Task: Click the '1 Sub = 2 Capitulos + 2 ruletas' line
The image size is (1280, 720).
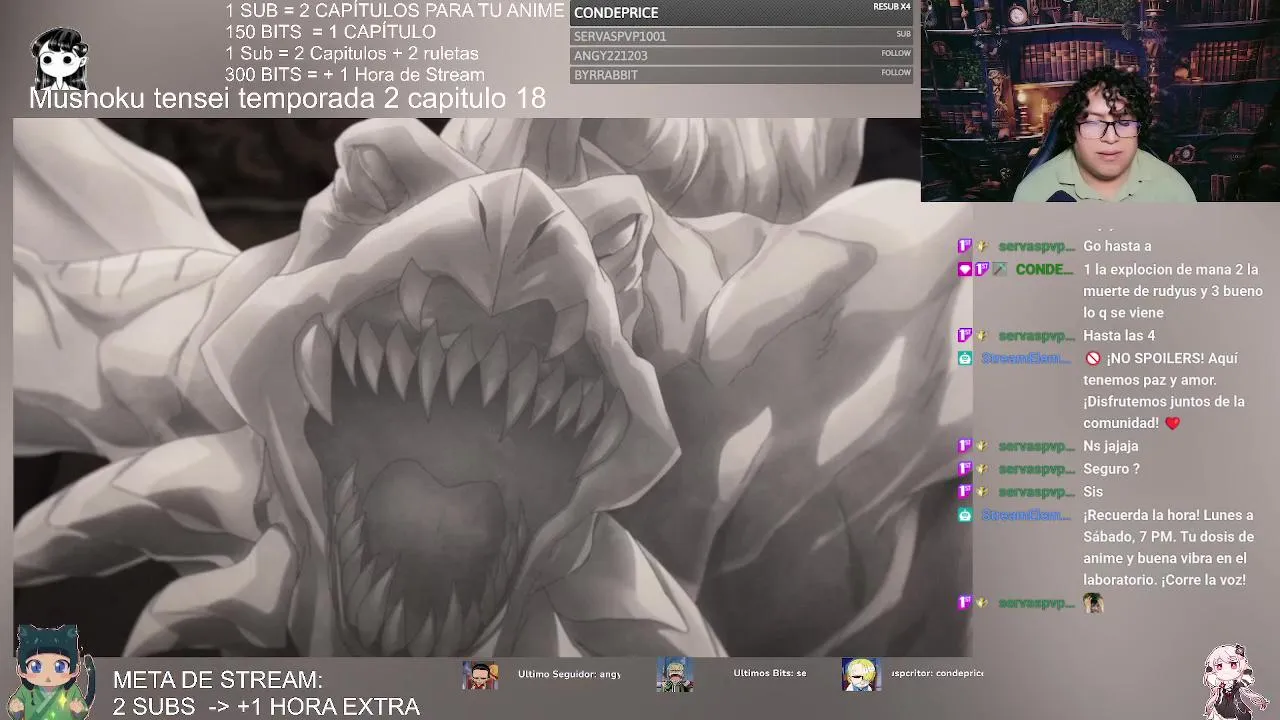Action: [x=352, y=54]
